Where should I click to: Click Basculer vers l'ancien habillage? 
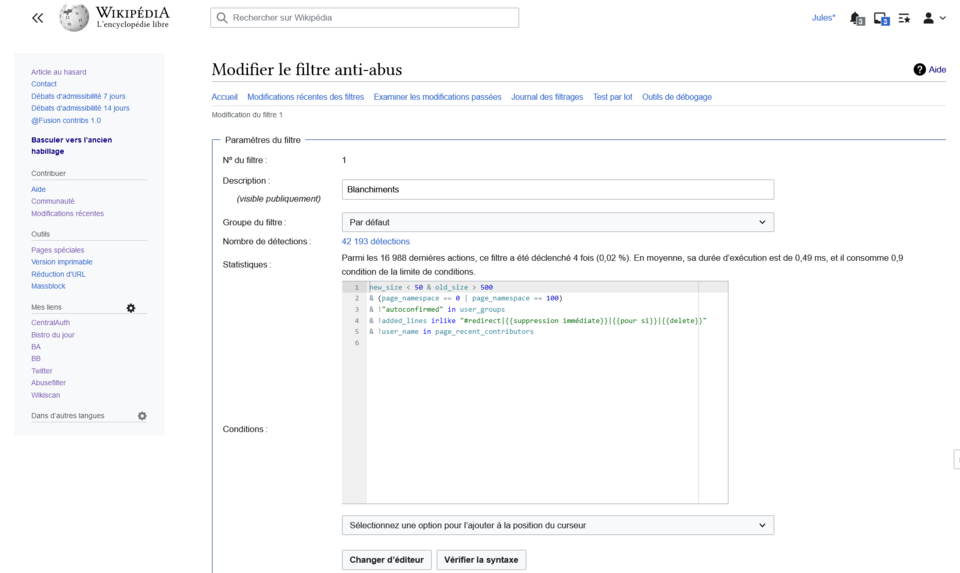pos(72,145)
